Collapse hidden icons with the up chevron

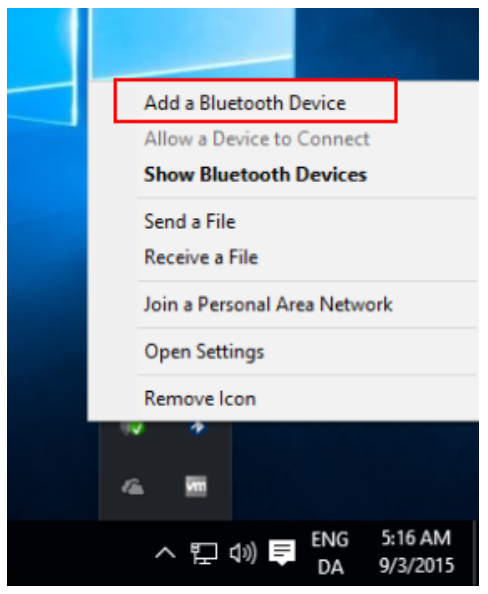[165, 553]
